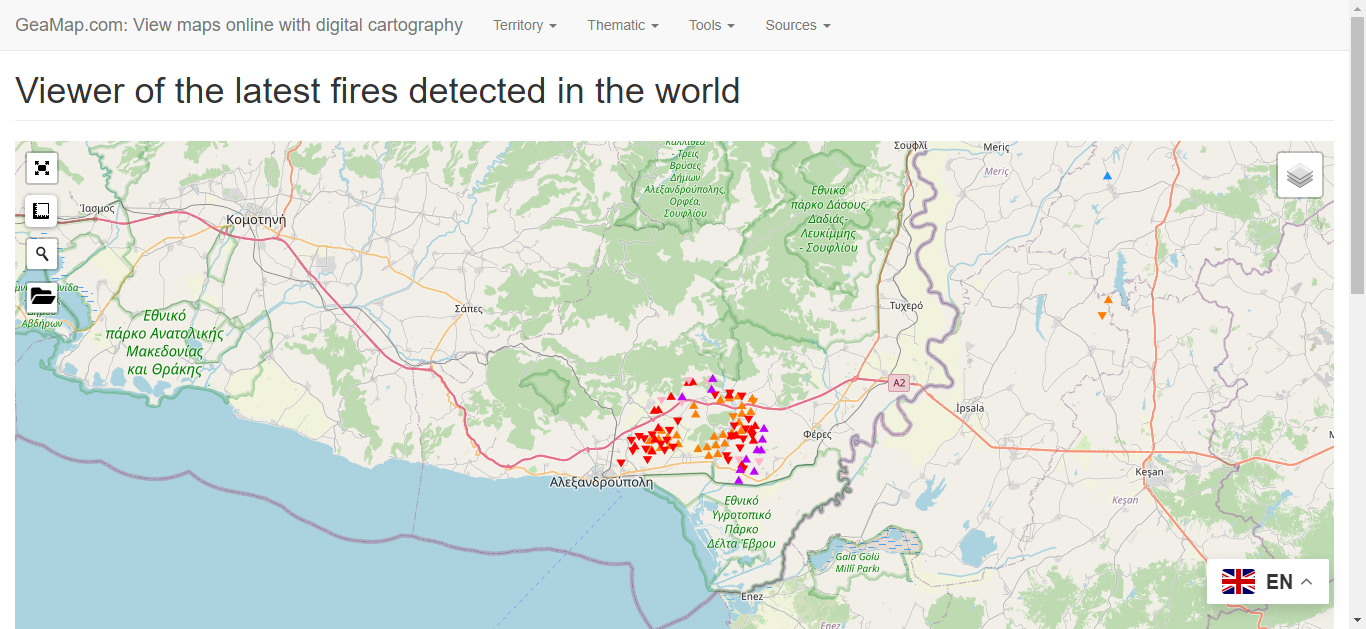Viewport: 1366px width, 629px height.
Task: Select the UK flag language icon
Action: (x=1238, y=582)
